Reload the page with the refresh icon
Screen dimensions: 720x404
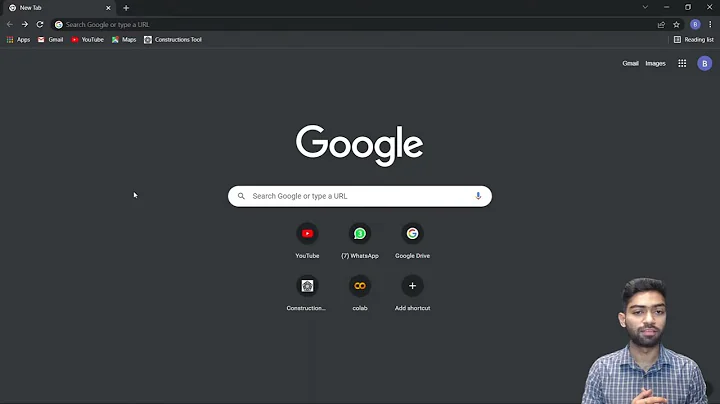[40, 24]
